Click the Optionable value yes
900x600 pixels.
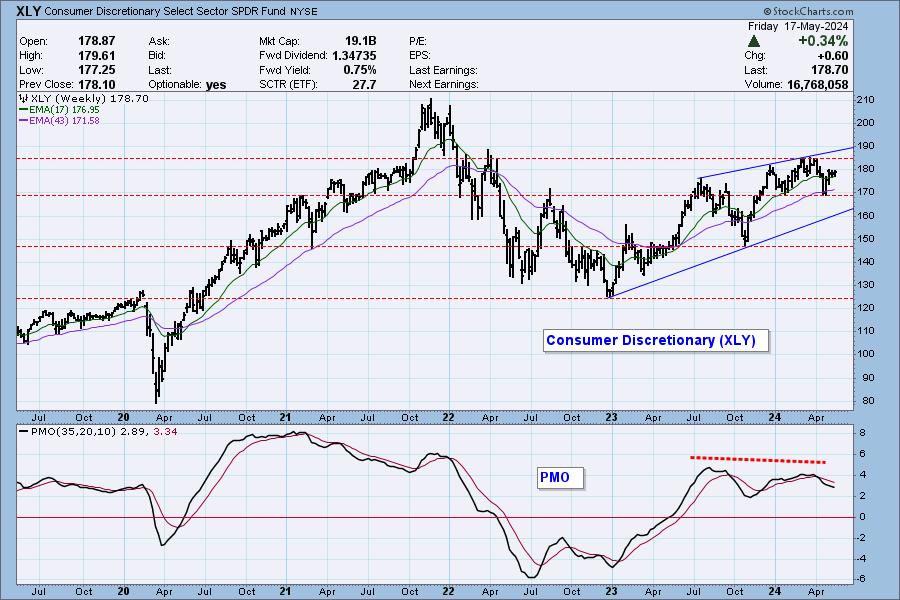click(x=216, y=85)
